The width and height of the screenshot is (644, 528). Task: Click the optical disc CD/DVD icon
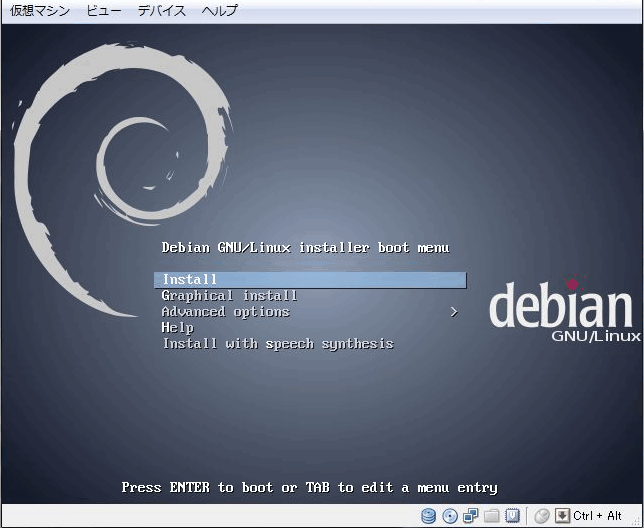[450, 516]
